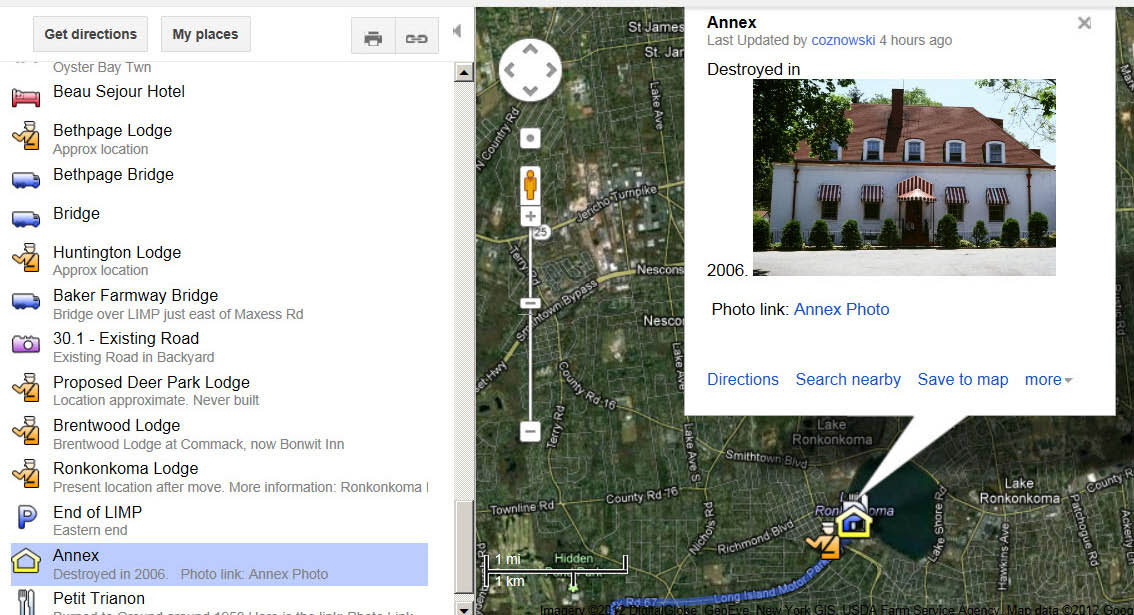1134x615 pixels.
Task: Select Ronkonkoma Lodge in the places list
Action: [x=219, y=477]
